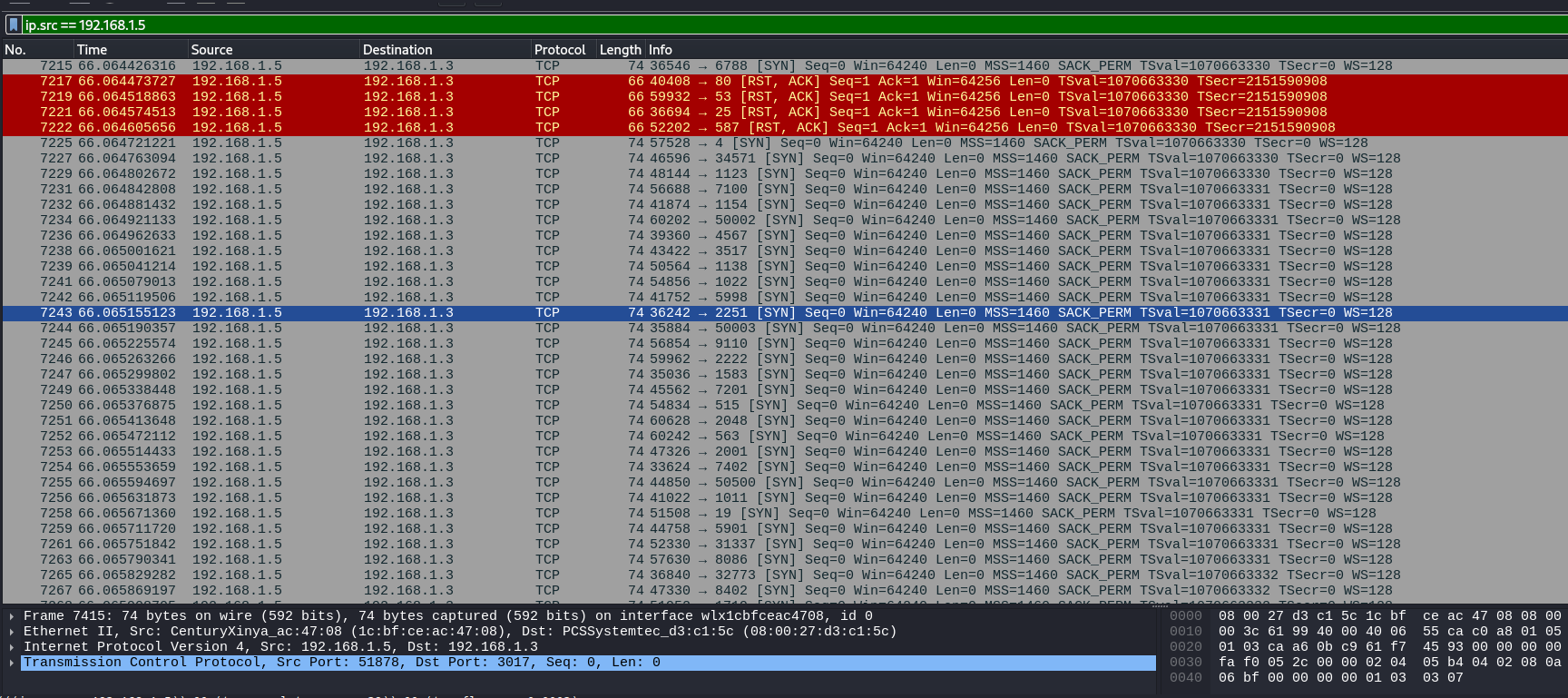Image resolution: width=1568 pixels, height=698 pixels.
Task: Sort by the Destination column header
Action: pyautogui.click(x=446, y=50)
